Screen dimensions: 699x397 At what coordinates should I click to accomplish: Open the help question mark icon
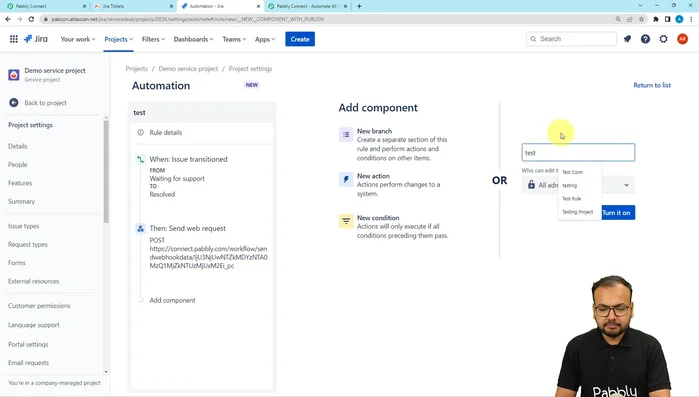645,39
